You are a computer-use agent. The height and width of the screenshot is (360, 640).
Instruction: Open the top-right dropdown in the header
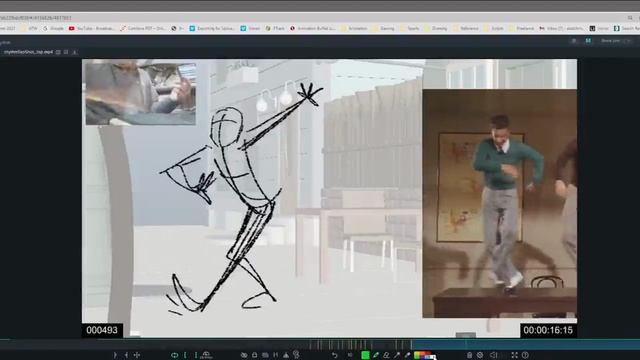[616, 41]
